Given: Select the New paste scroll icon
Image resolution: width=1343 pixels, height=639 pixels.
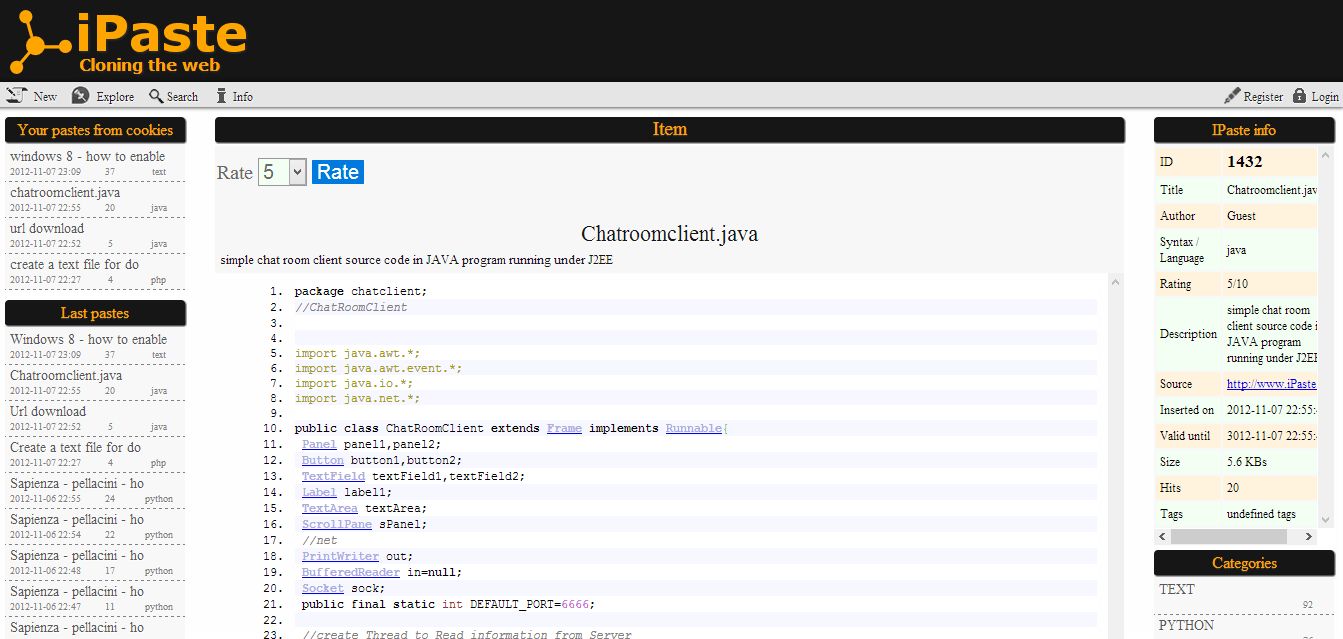Looking at the screenshot, I should click(x=16, y=95).
